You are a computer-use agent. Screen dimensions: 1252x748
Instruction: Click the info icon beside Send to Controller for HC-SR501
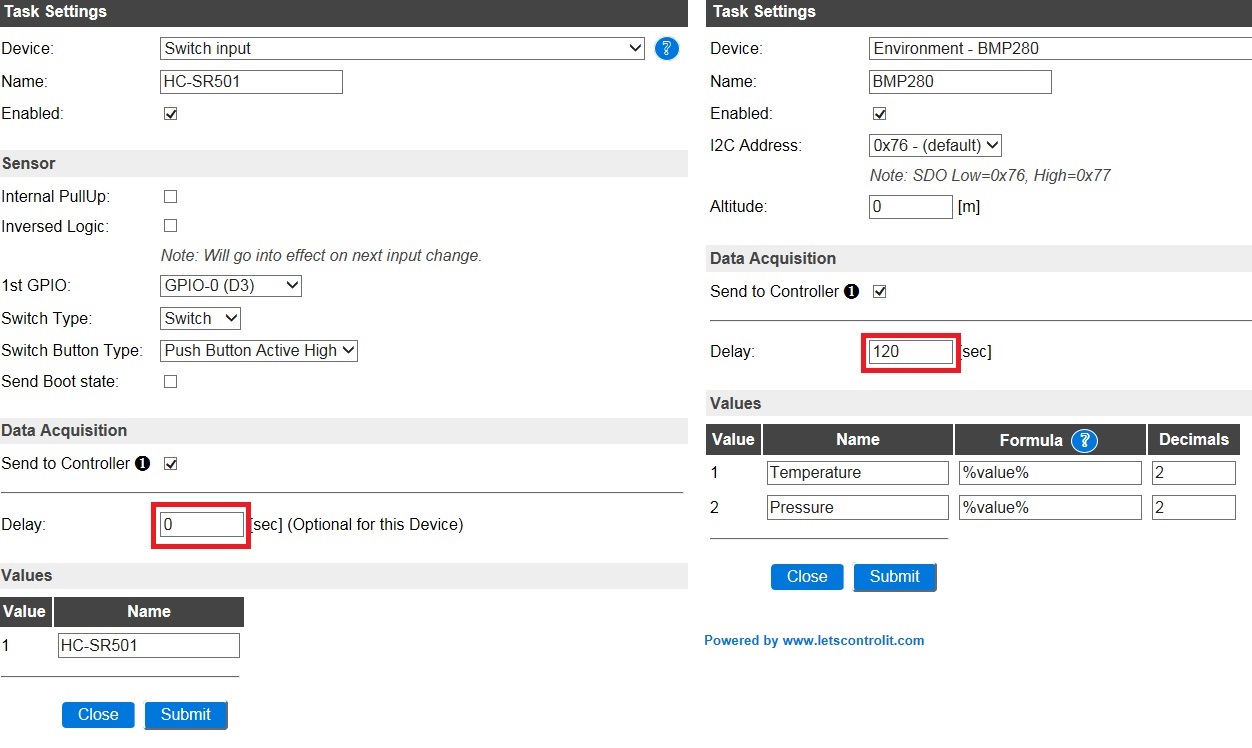point(142,464)
